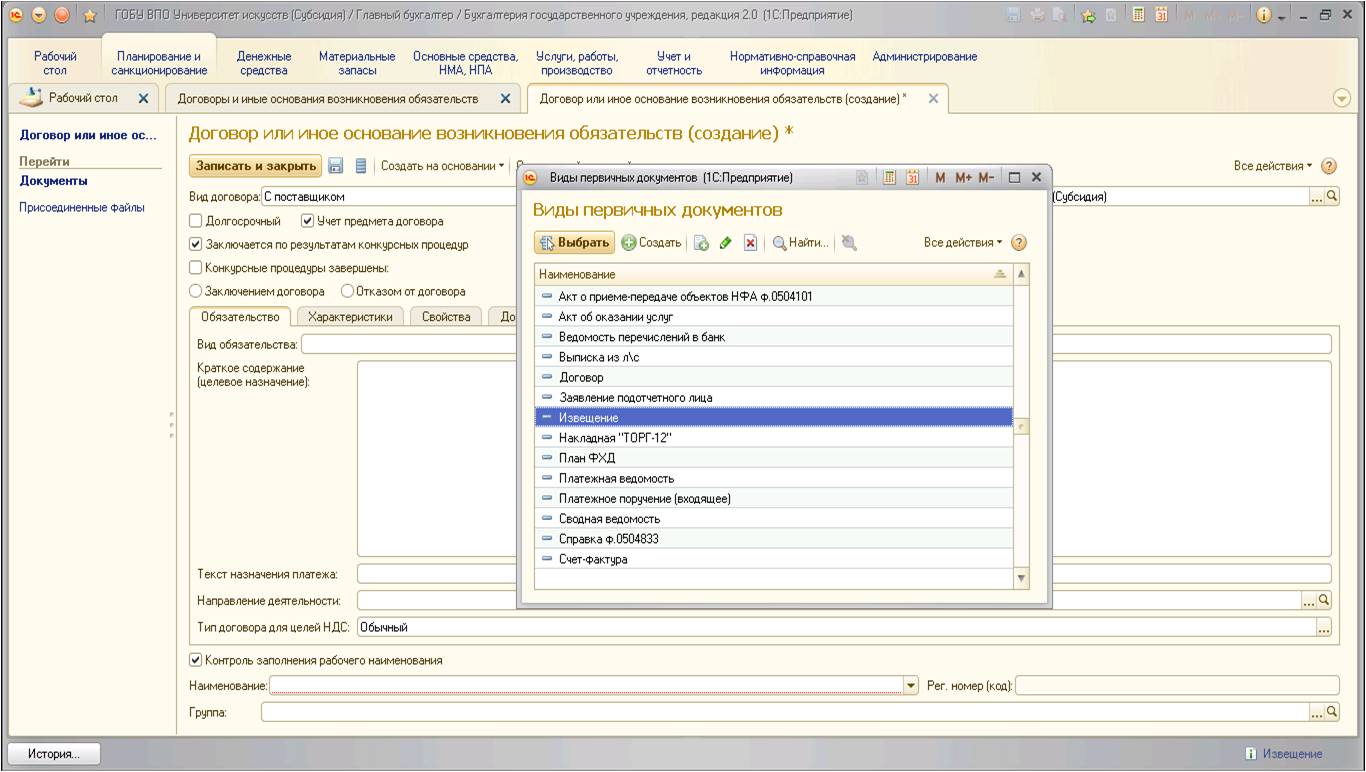Mark the item for deletion with the red X icon
Image resolution: width=1366 pixels, height=772 pixels.
pyautogui.click(x=750, y=243)
